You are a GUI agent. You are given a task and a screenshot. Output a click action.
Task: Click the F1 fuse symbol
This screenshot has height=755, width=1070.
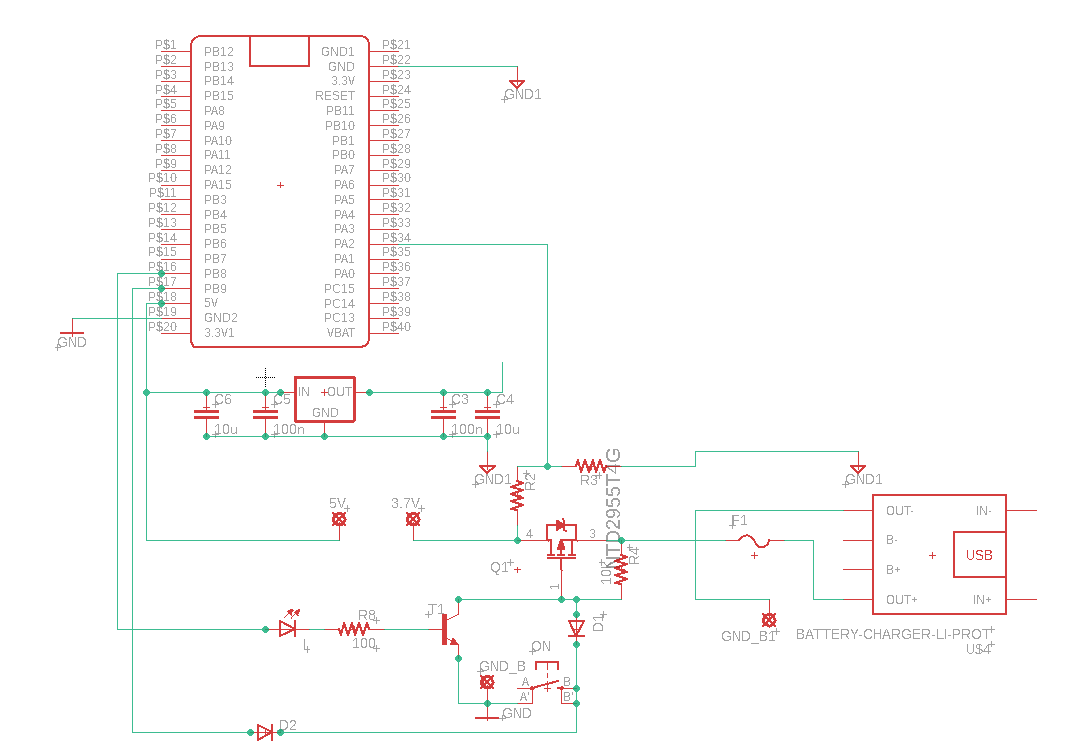point(754,541)
